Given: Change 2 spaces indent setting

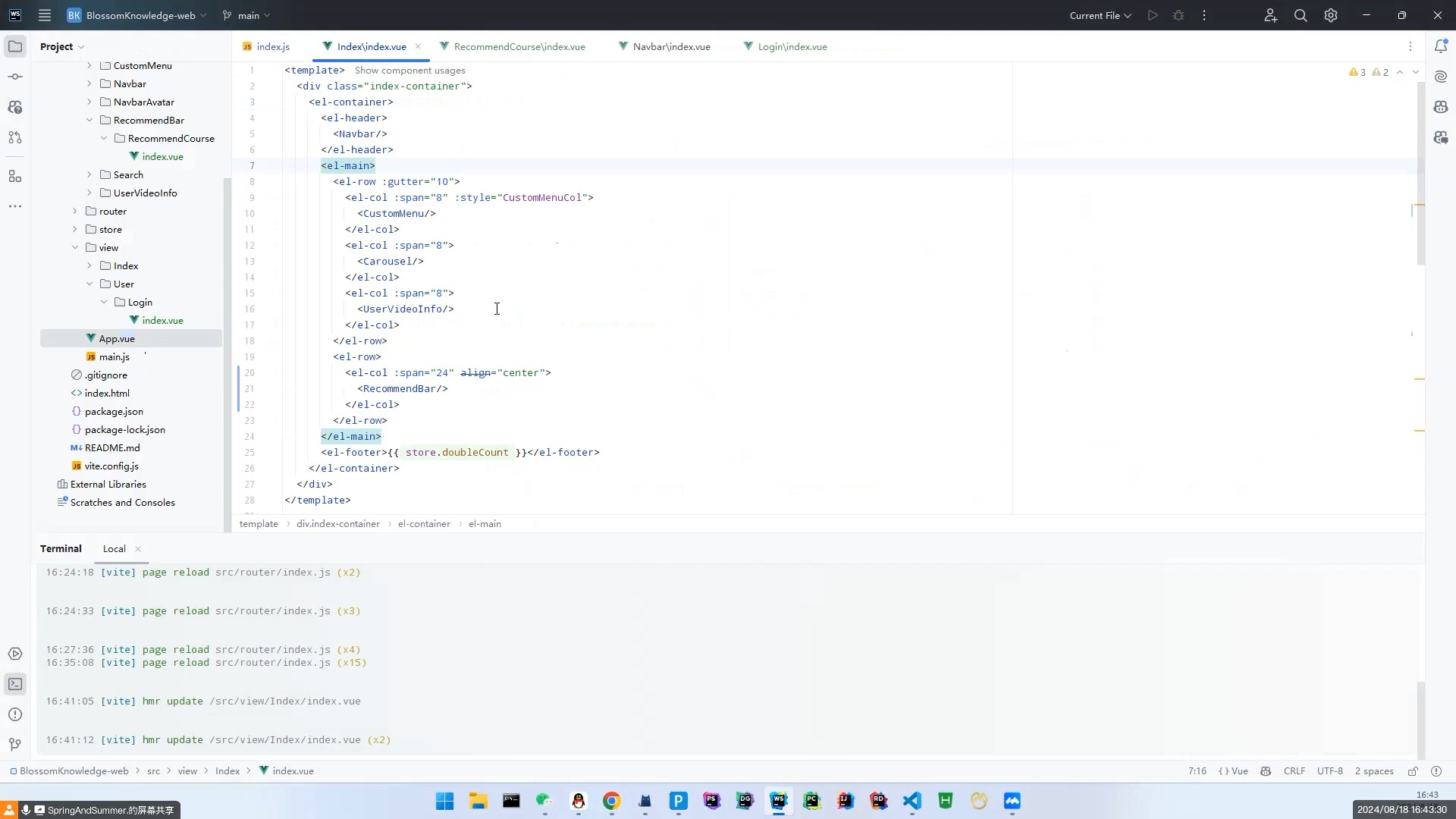Looking at the screenshot, I should (x=1374, y=771).
